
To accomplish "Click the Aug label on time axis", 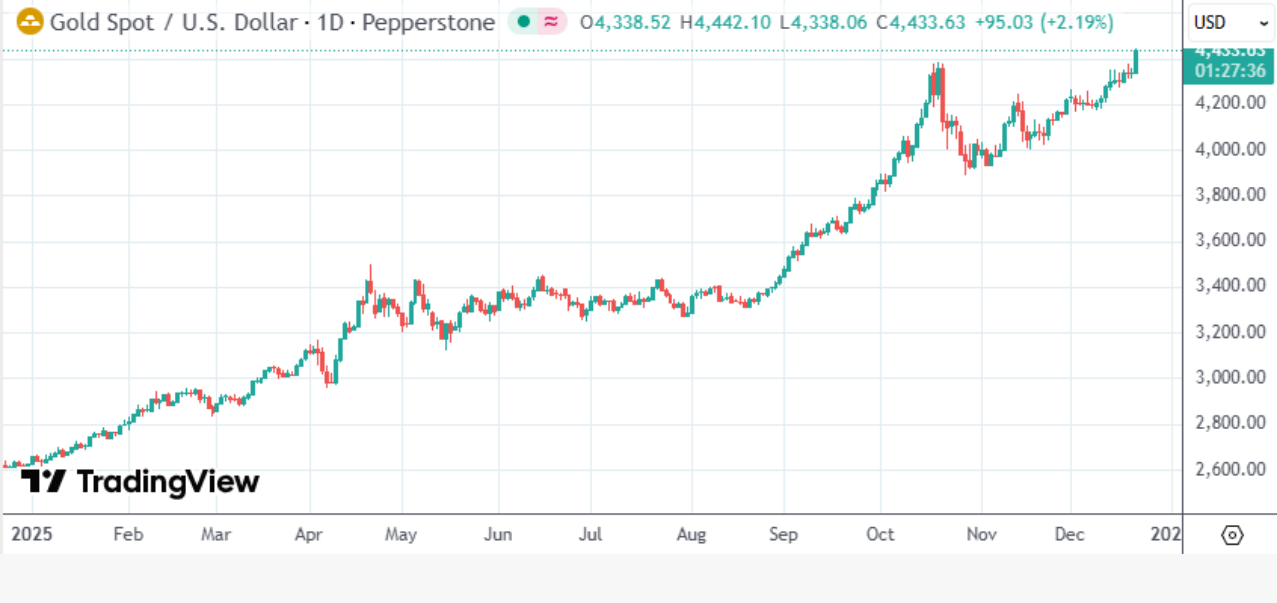I will click(x=692, y=535).
